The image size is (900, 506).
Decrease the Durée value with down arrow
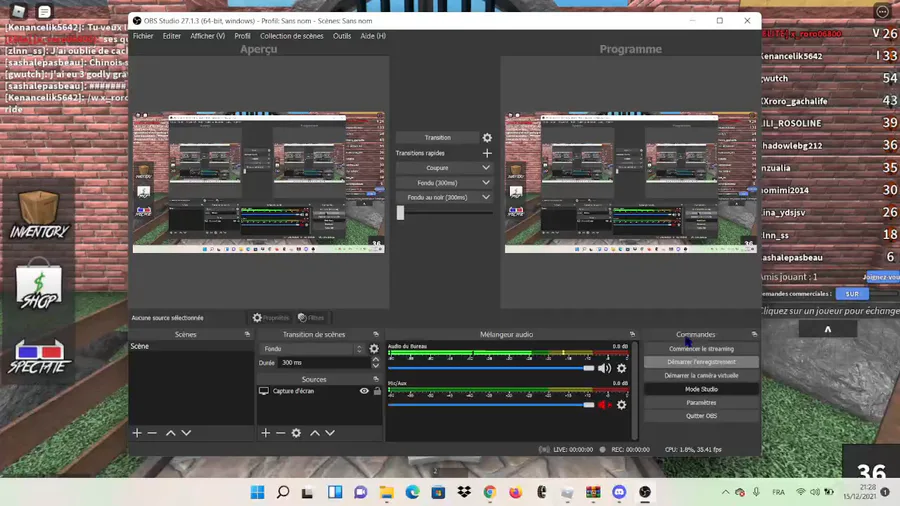pyautogui.click(x=375, y=365)
